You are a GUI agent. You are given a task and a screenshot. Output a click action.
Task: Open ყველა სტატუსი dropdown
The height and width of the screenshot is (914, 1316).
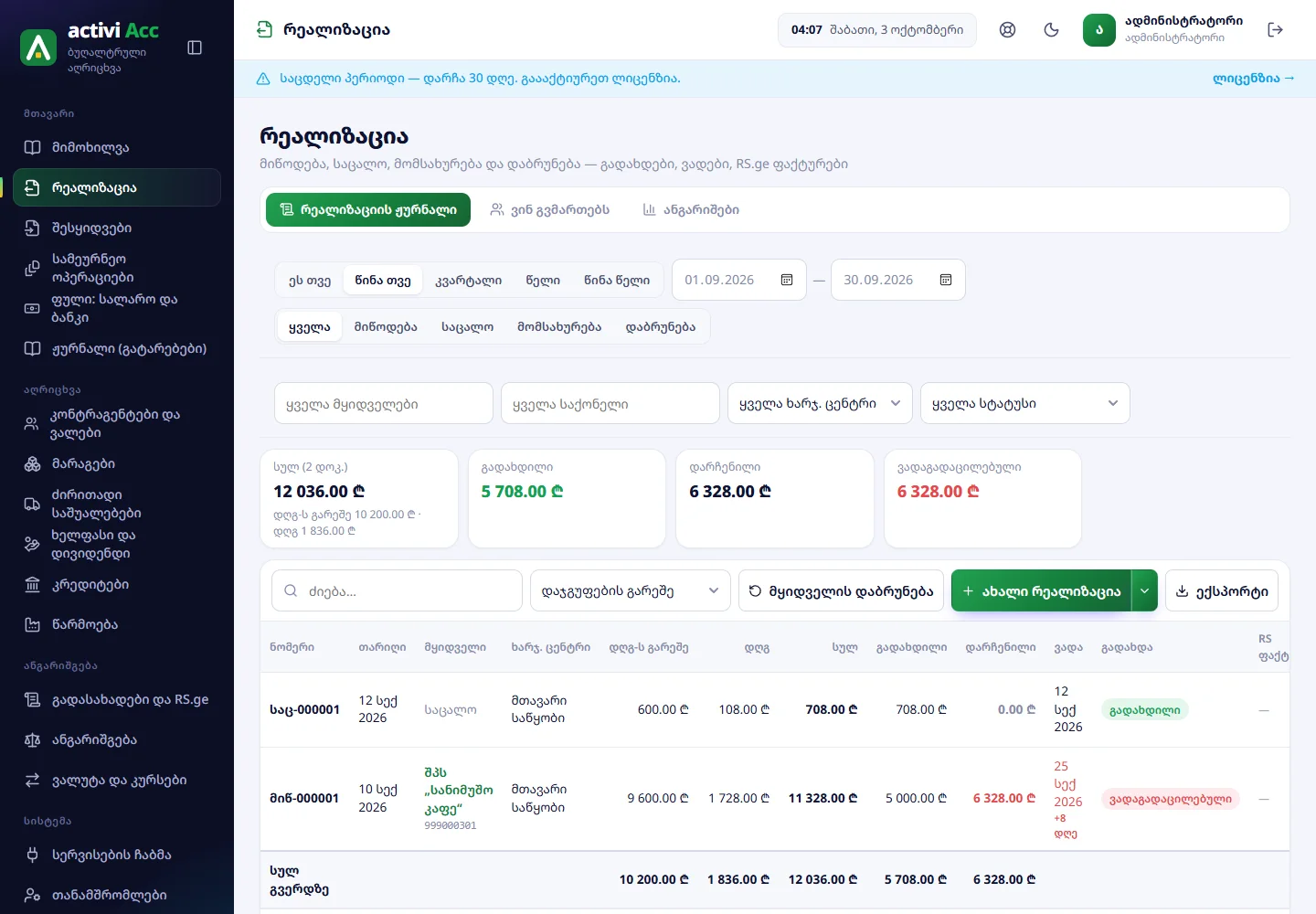coord(1025,403)
